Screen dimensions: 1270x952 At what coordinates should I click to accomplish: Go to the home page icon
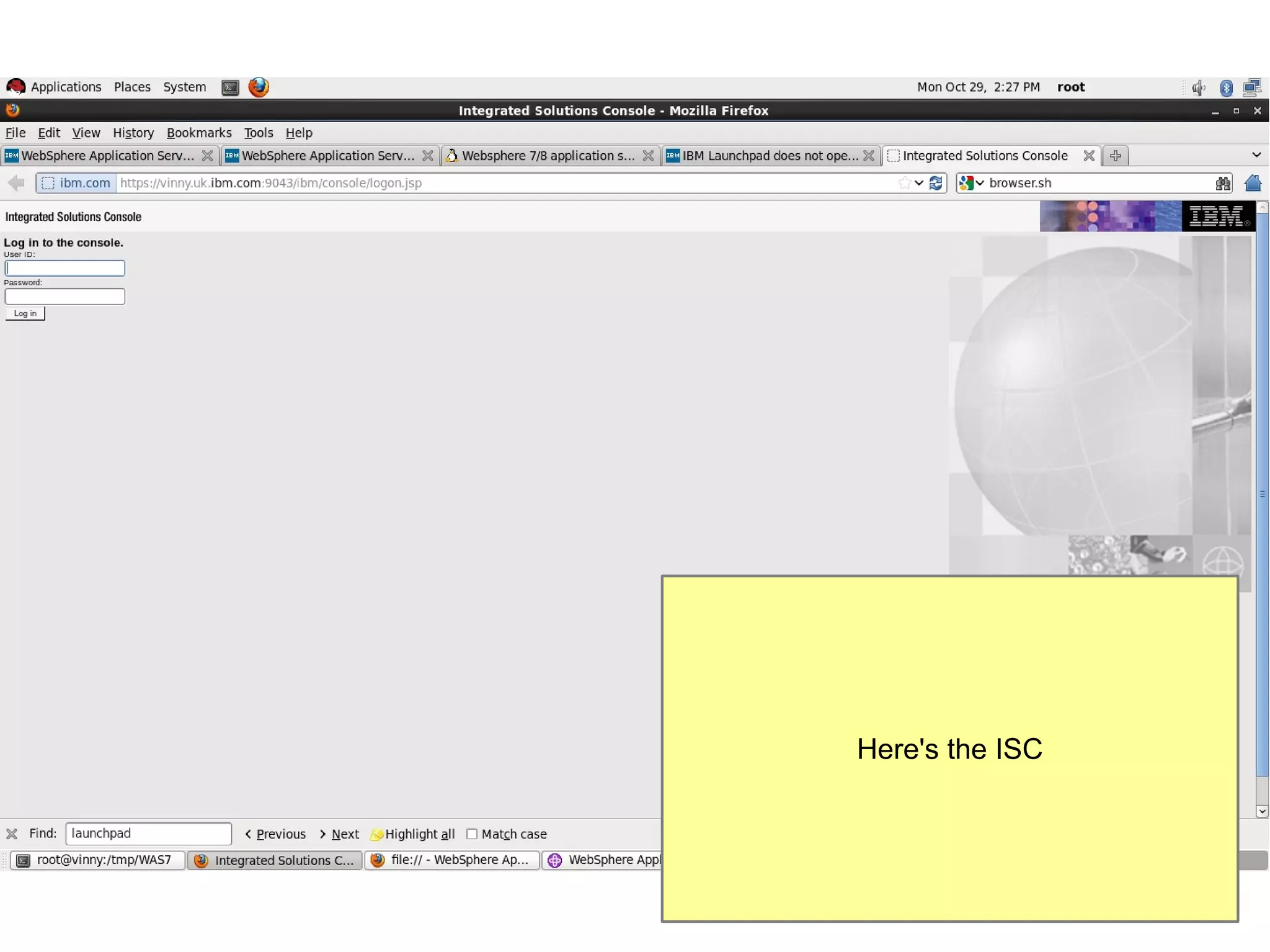click(x=1253, y=183)
